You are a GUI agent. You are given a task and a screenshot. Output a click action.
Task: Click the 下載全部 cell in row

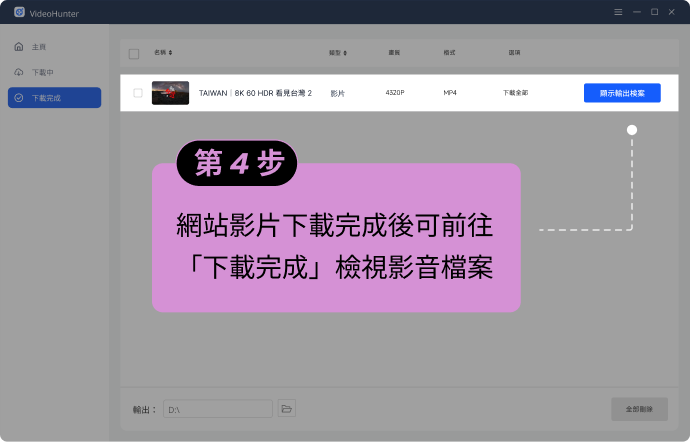pos(515,93)
